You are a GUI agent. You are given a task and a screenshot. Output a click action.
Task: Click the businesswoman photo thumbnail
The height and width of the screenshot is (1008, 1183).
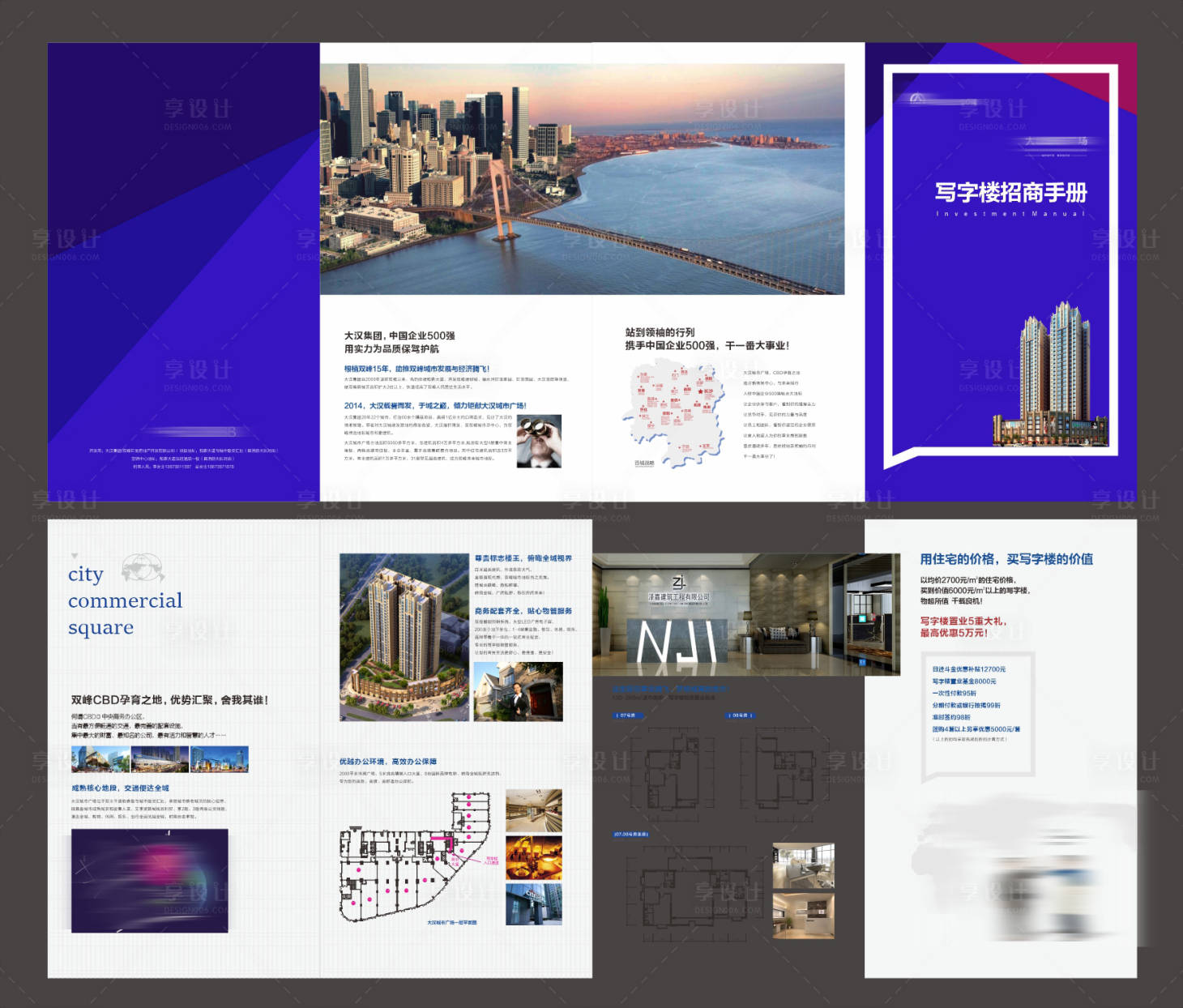point(518,691)
